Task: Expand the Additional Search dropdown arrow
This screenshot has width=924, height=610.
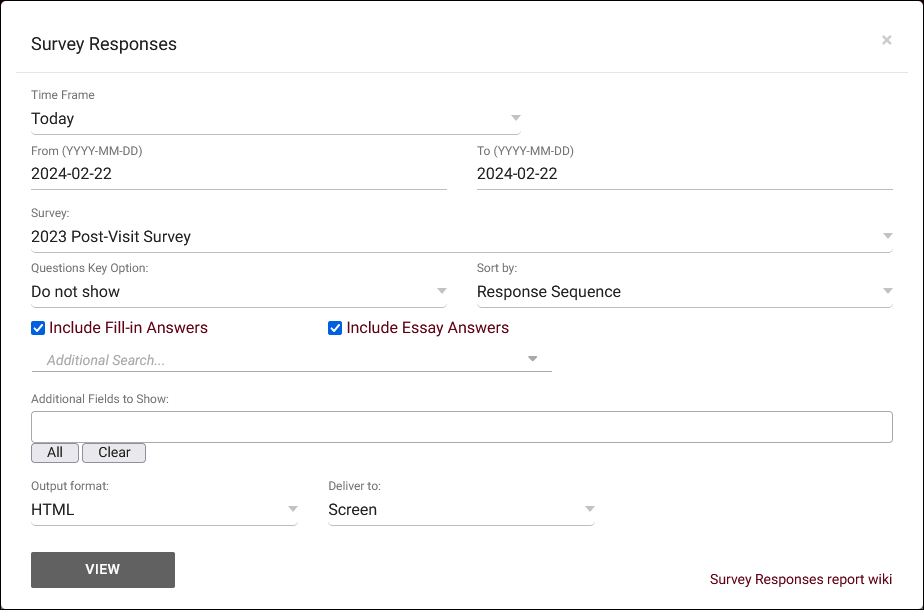Action: point(533,359)
